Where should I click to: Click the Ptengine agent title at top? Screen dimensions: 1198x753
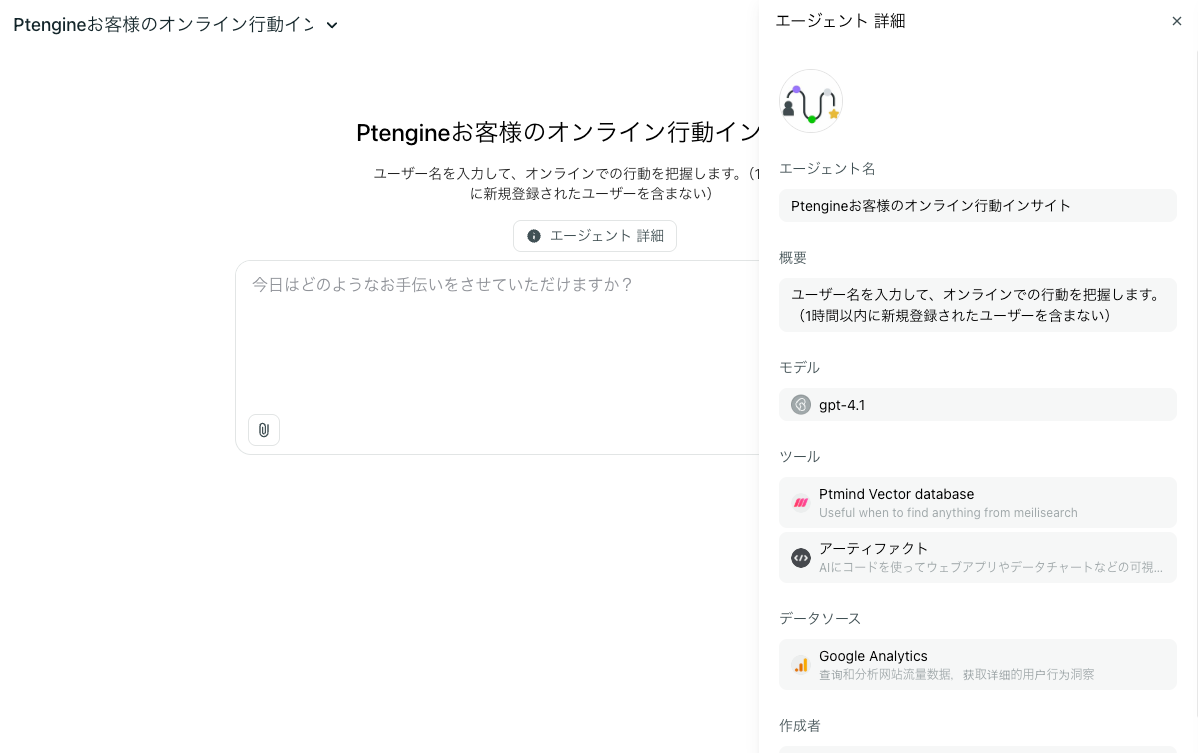click(x=163, y=25)
